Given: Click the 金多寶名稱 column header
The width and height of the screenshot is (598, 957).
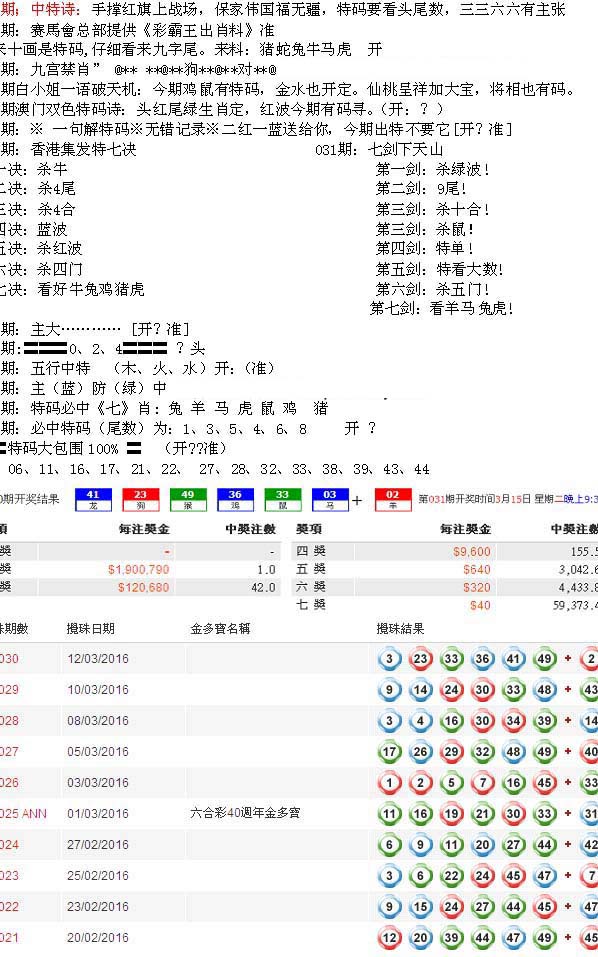Looking at the screenshot, I should (220, 628).
